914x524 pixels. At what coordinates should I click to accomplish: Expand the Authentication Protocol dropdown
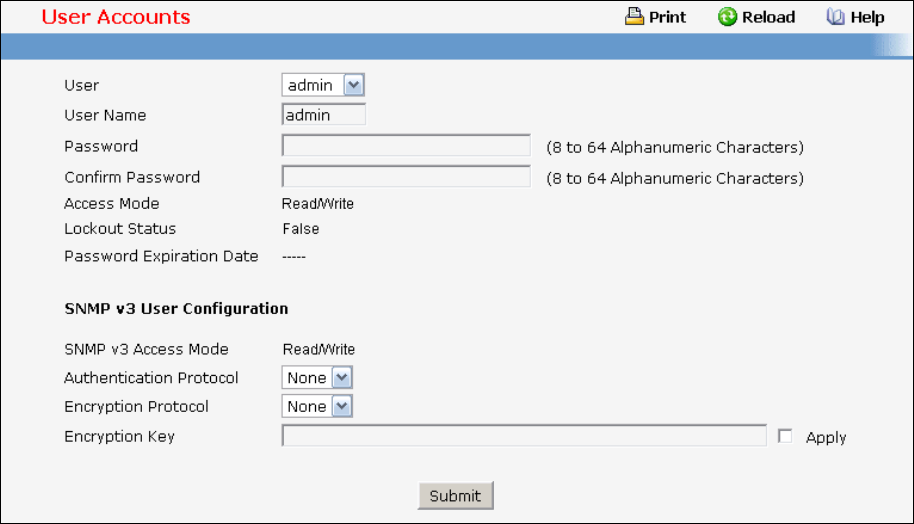coord(317,378)
